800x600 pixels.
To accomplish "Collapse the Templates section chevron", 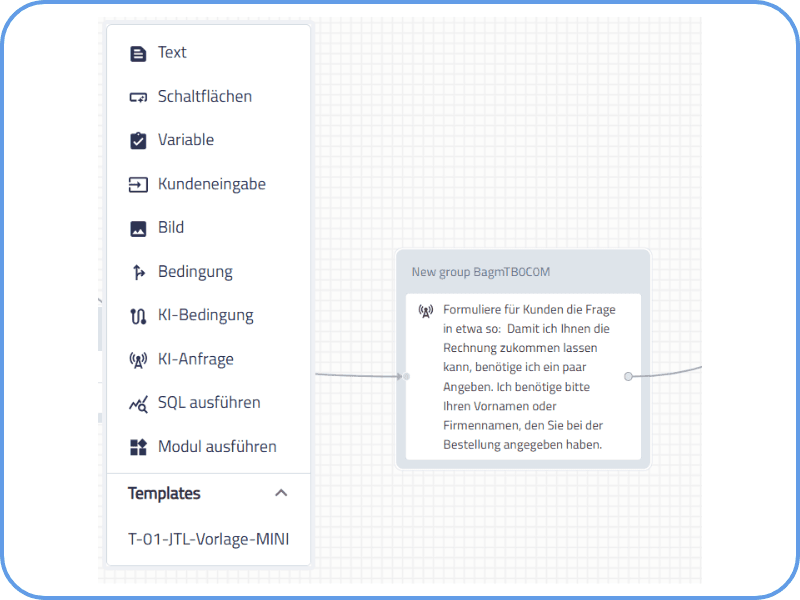I will [x=281, y=493].
